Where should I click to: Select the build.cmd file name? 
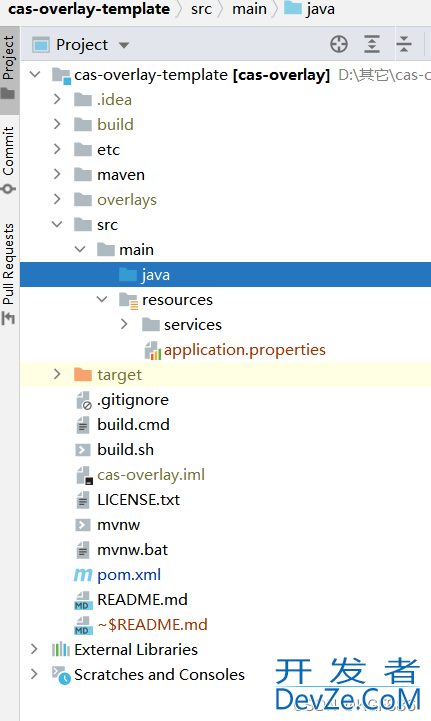point(133,424)
